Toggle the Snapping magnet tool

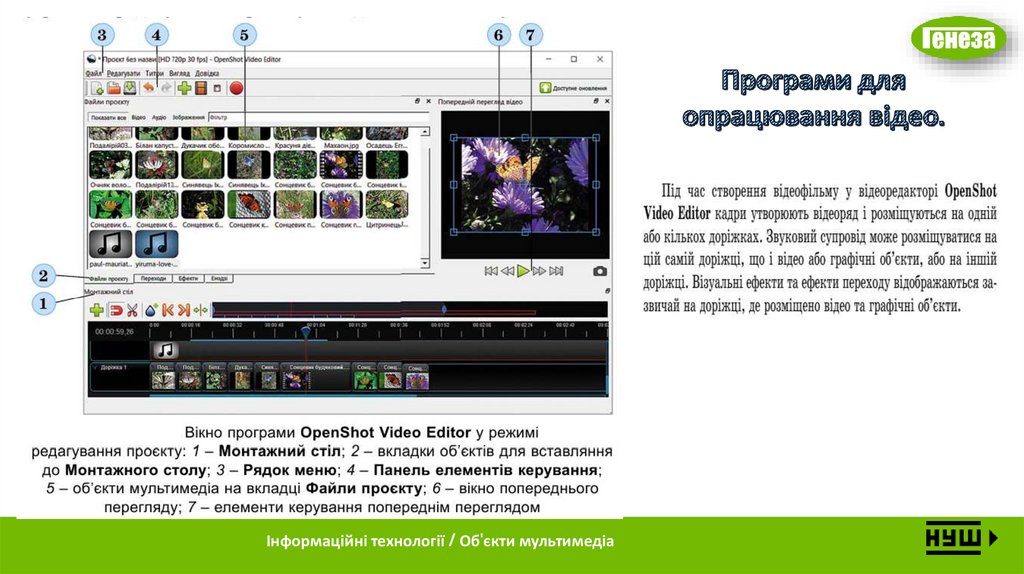pos(116,310)
